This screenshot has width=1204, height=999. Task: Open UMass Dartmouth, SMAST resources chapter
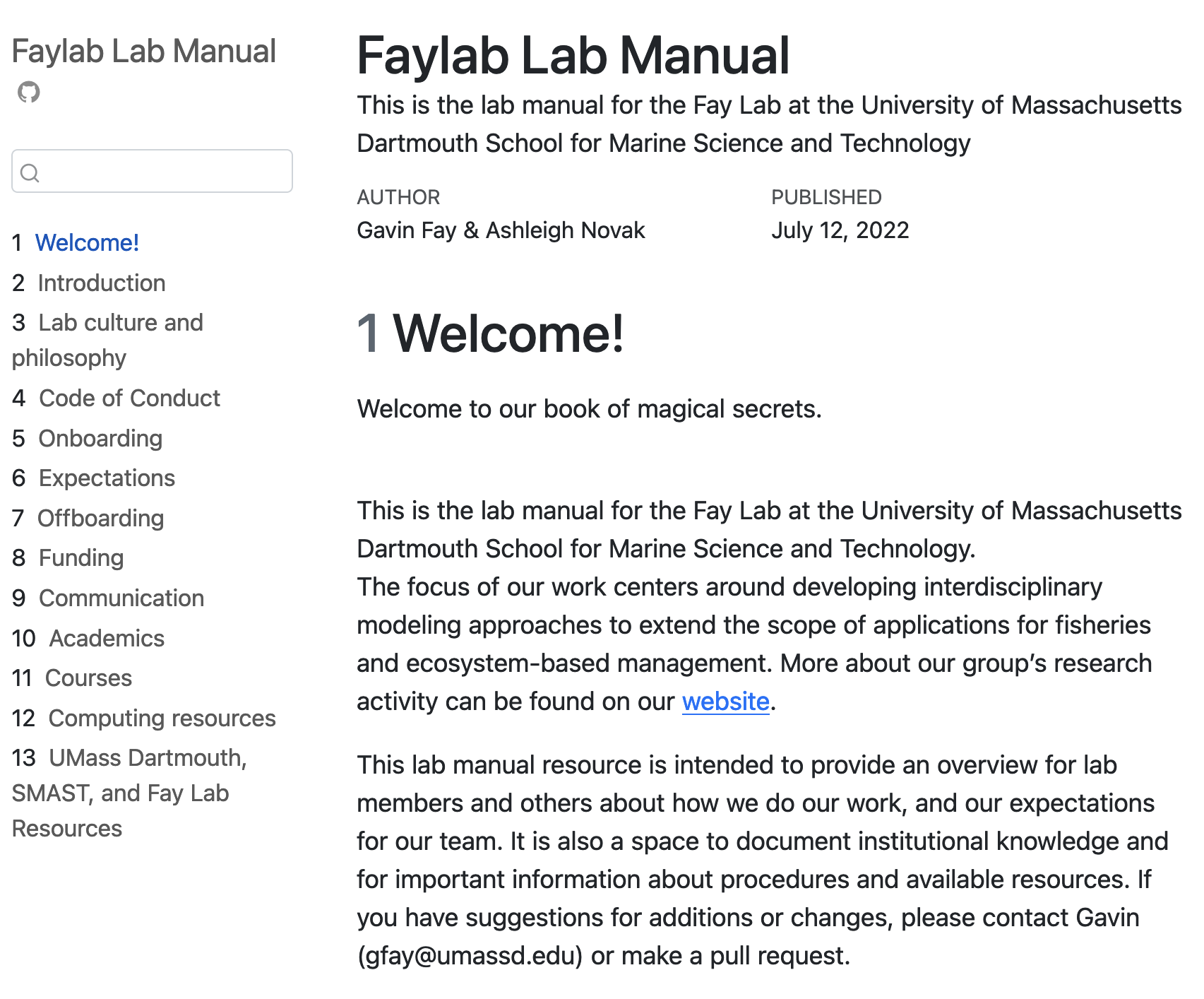147,759
